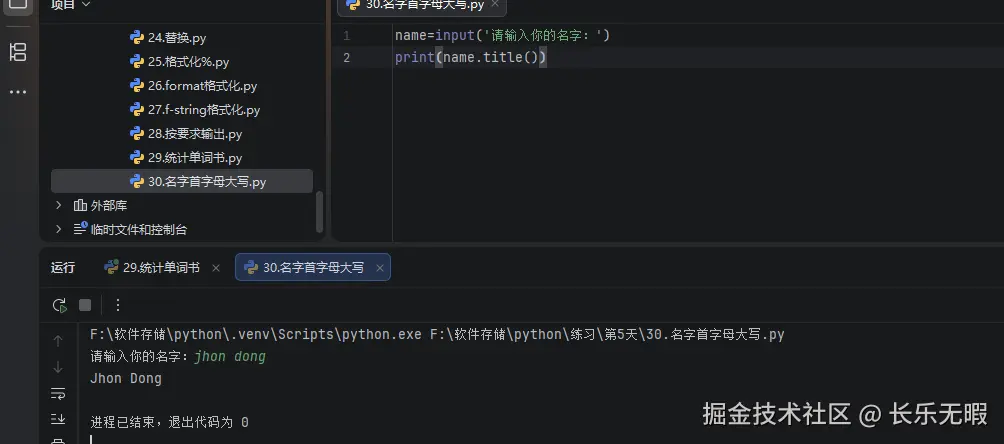
Task: Click the python.exe command path line
Action: tap(437, 334)
